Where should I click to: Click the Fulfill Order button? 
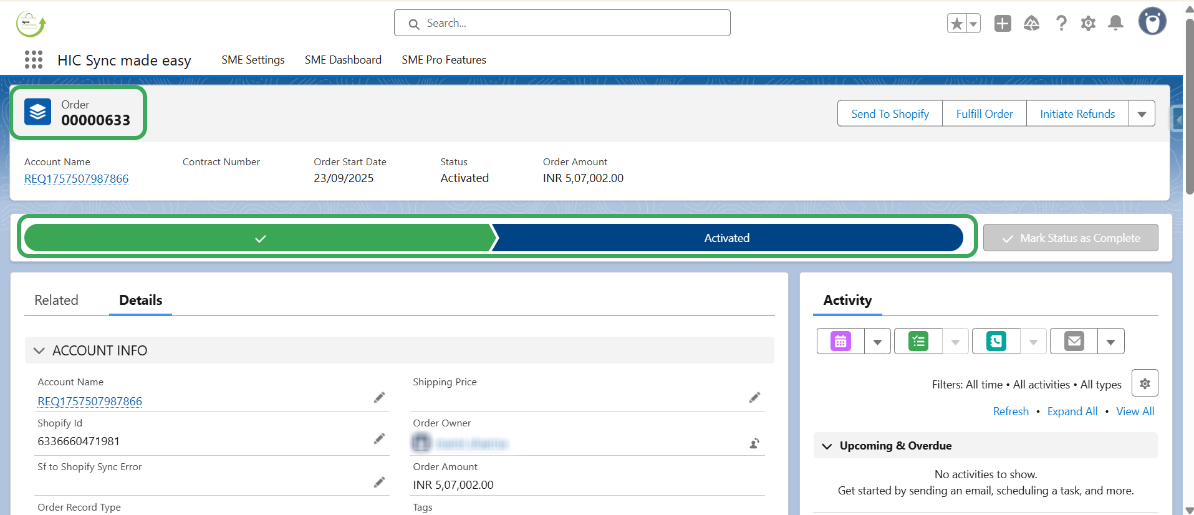[985, 114]
